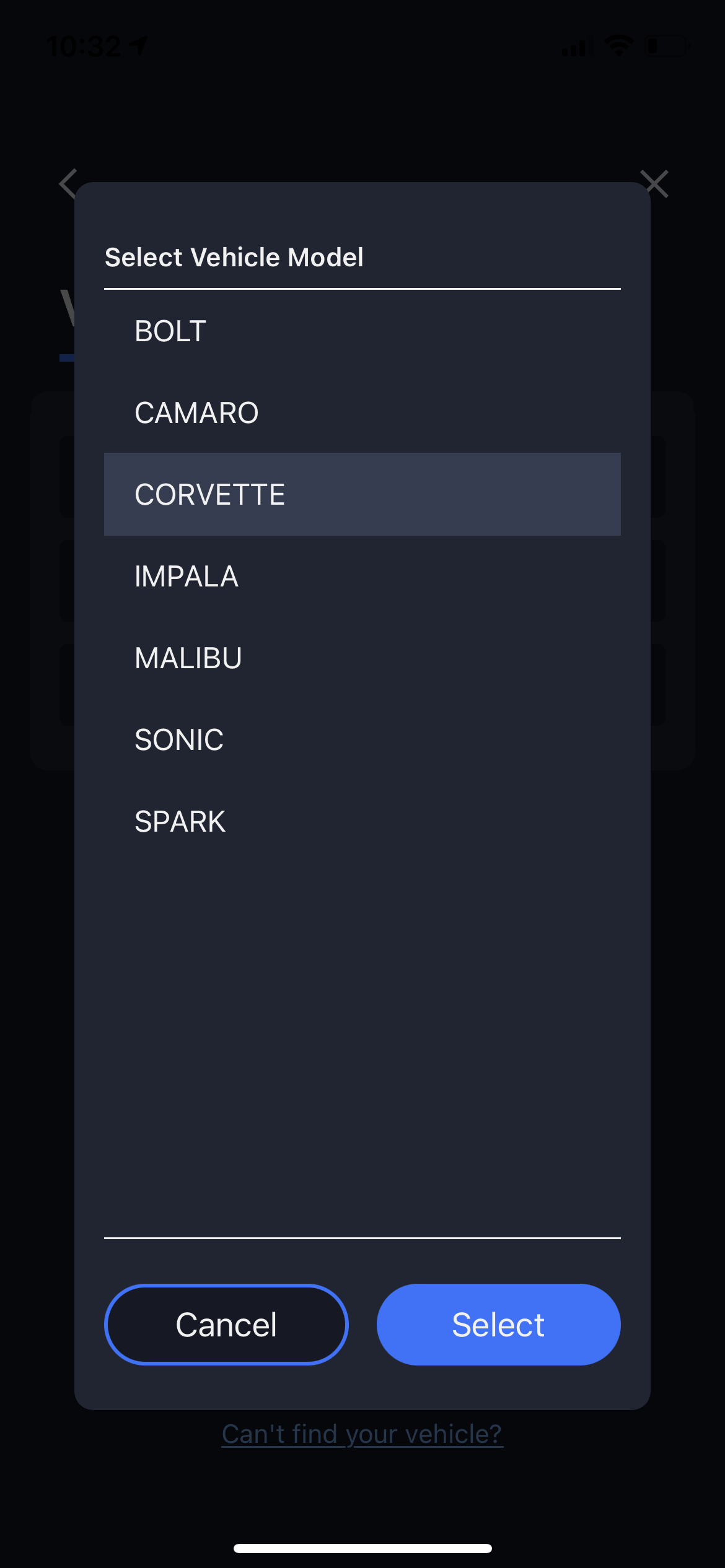Tap the Select Vehicle Model heading
Viewport: 725px width, 1568px height.
tap(234, 257)
